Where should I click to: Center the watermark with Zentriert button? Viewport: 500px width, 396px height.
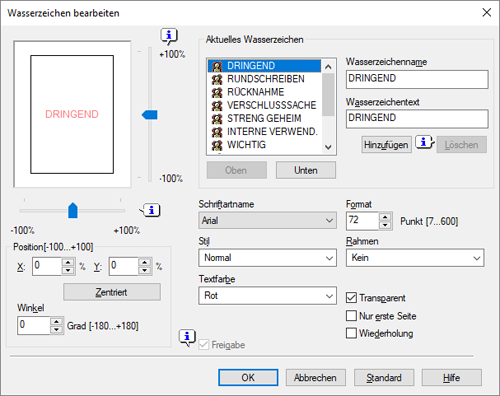coord(112,292)
